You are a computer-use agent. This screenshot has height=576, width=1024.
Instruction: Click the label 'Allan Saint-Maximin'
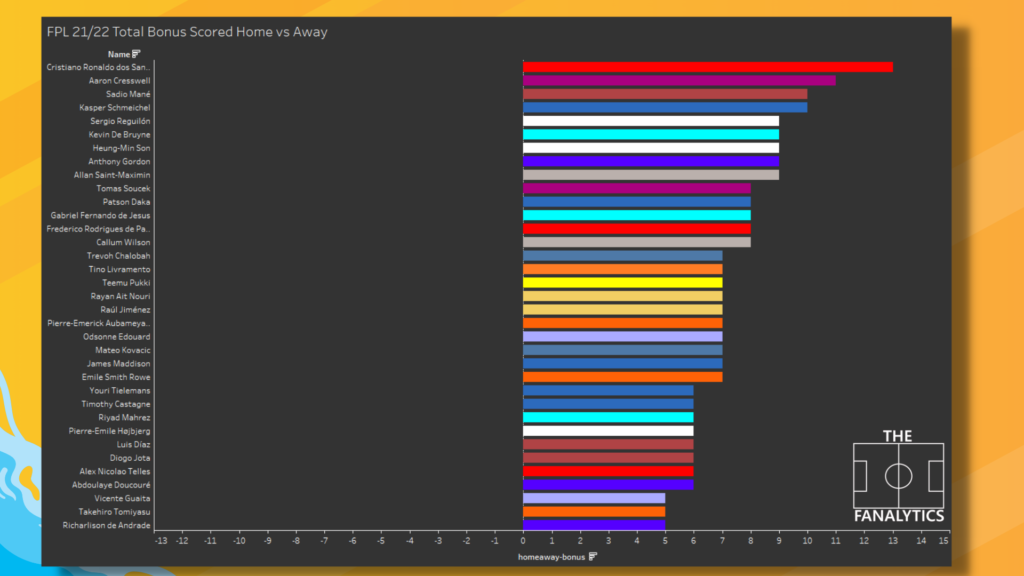(112, 175)
